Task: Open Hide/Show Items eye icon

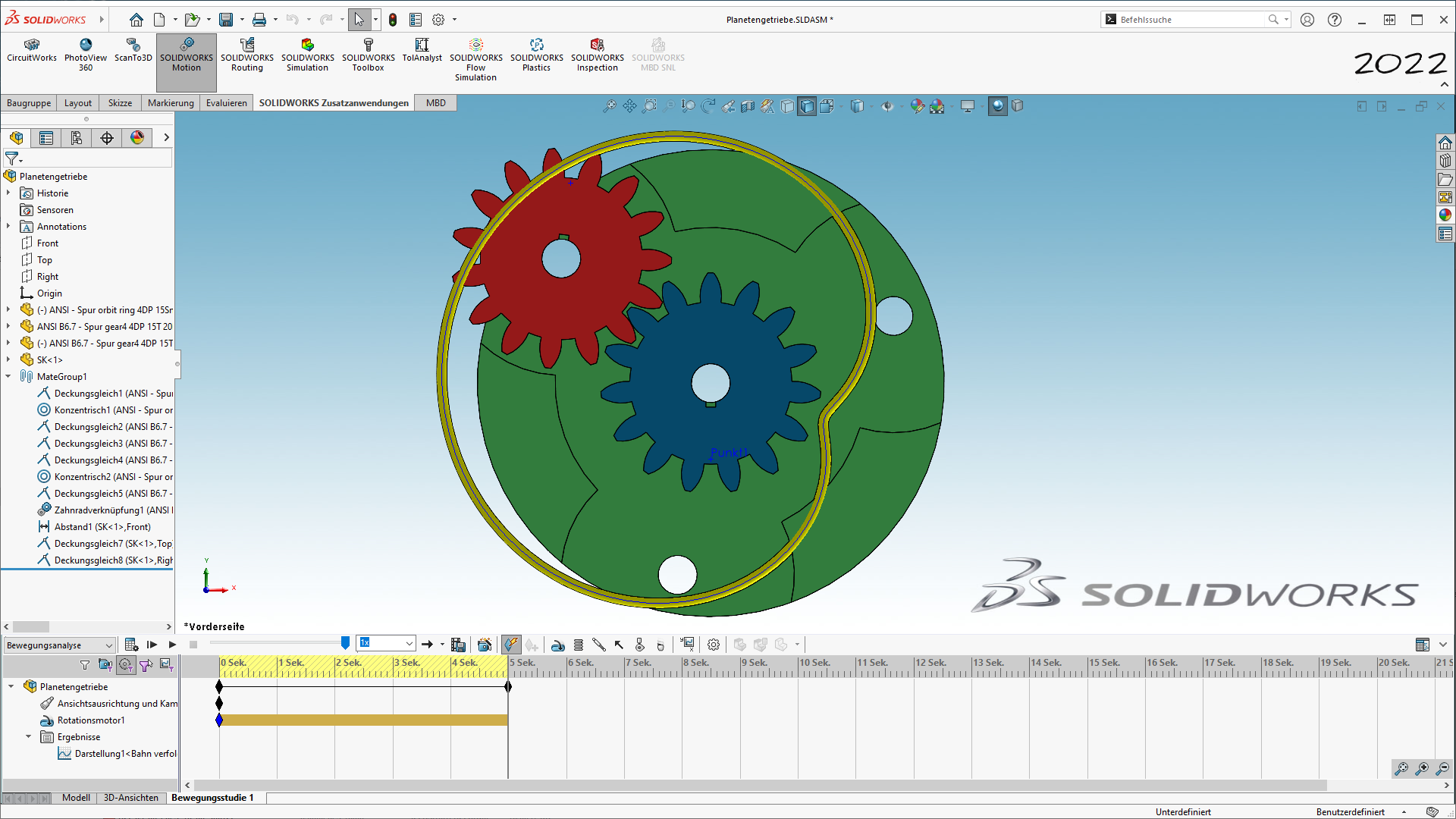Action: tap(887, 106)
